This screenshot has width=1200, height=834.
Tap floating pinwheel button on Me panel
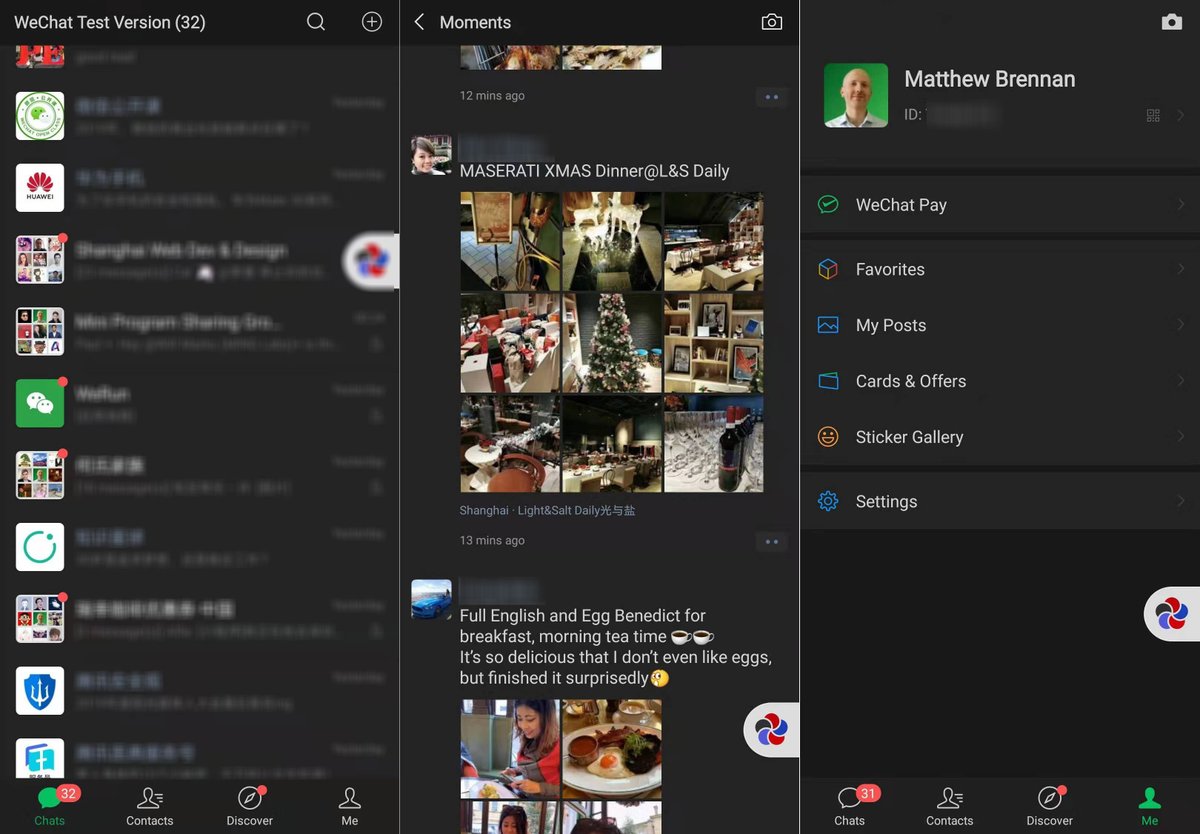pyautogui.click(x=1172, y=613)
